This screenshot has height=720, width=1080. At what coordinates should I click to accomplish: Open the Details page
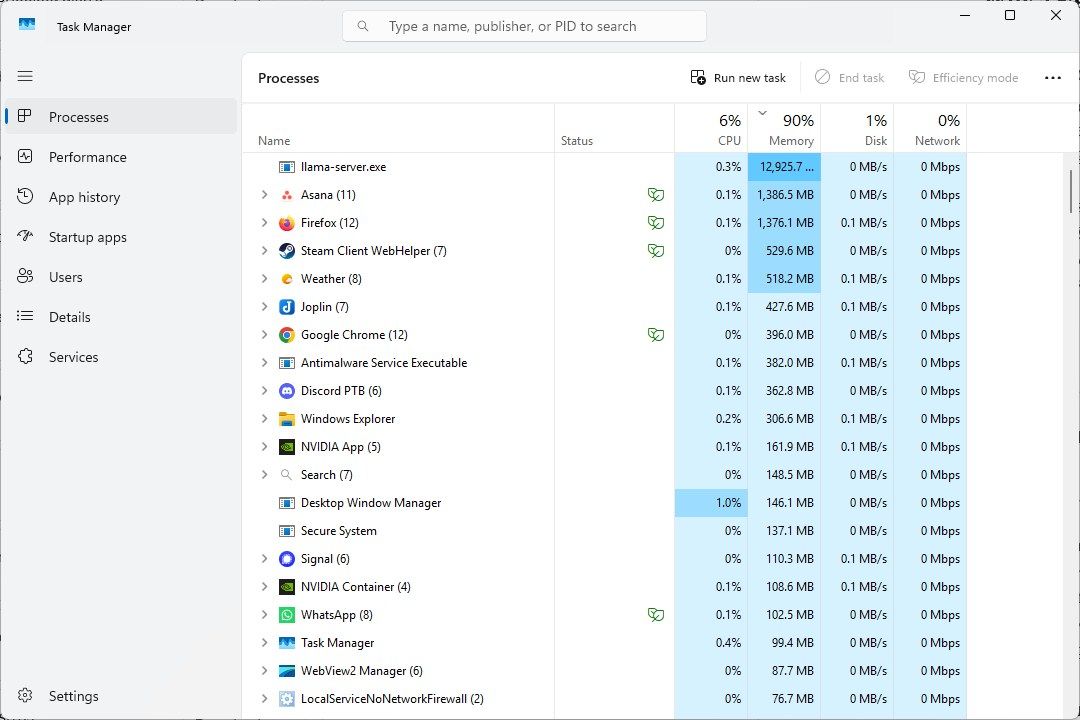click(x=121, y=316)
